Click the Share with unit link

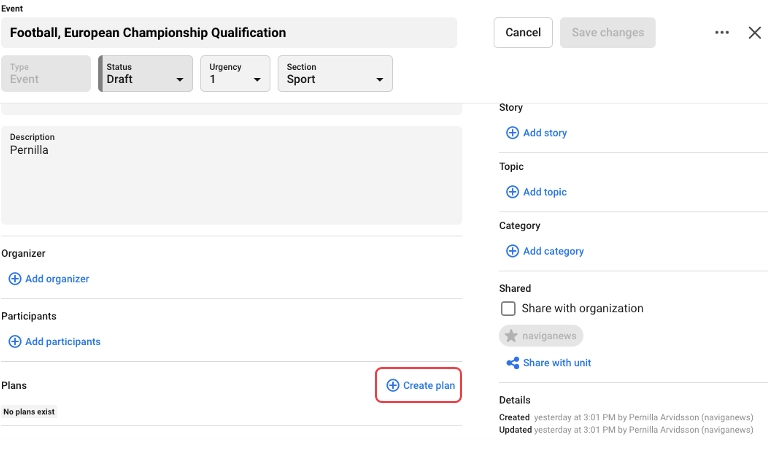pyautogui.click(x=556, y=363)
